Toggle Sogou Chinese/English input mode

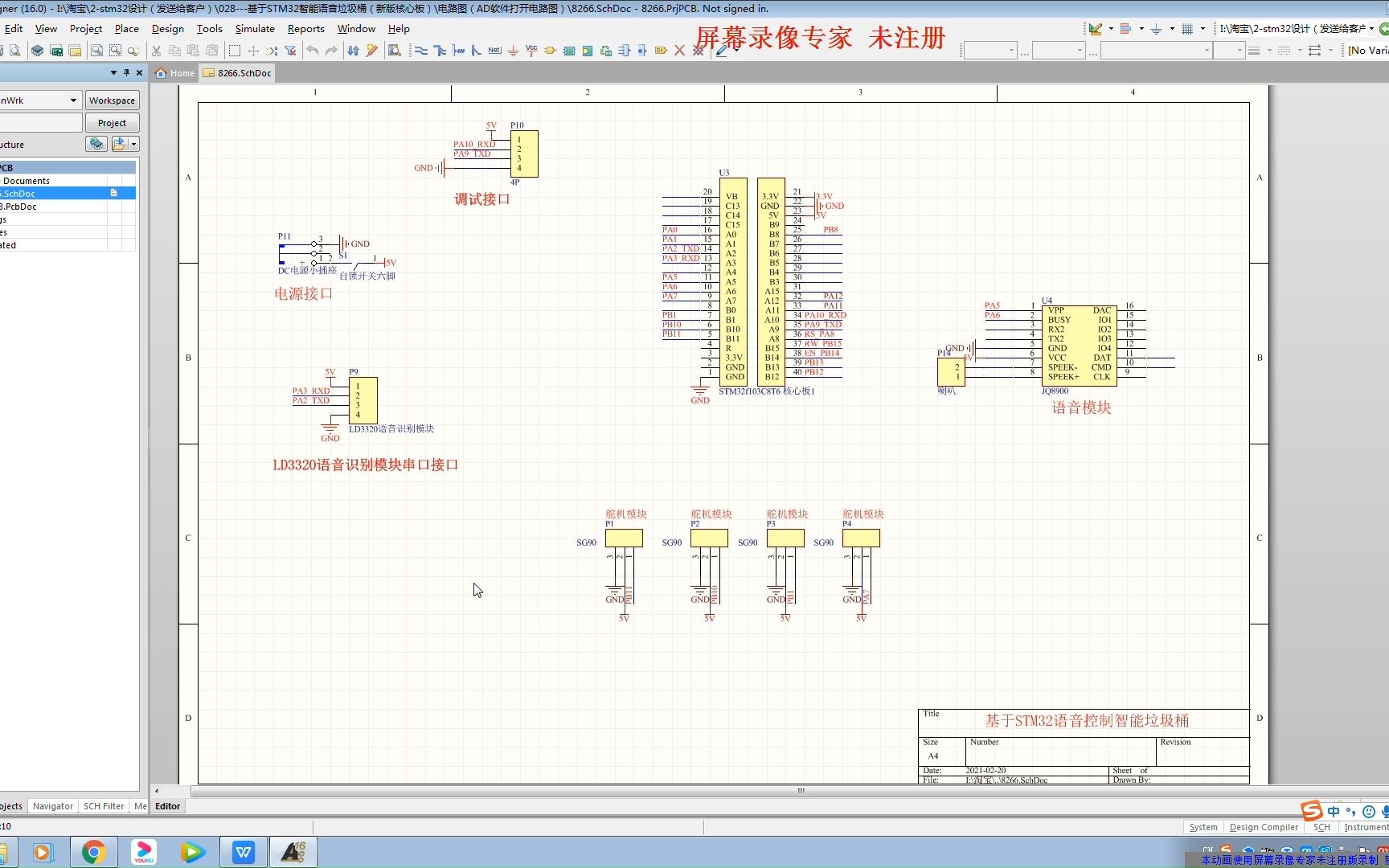(1334, 811)
